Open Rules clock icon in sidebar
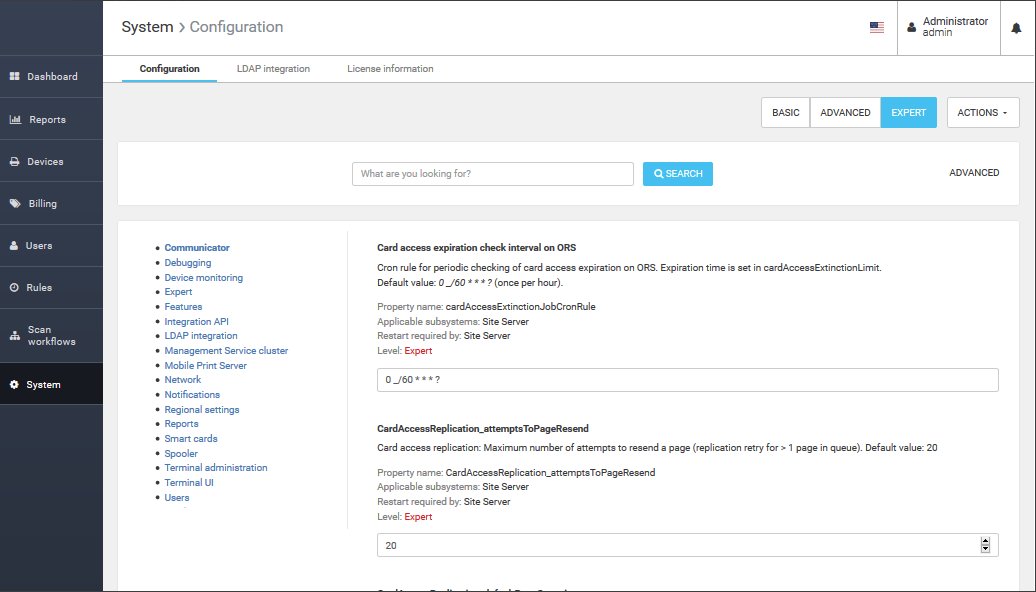This screenshot has height=592, width=1036. (15, 288)
